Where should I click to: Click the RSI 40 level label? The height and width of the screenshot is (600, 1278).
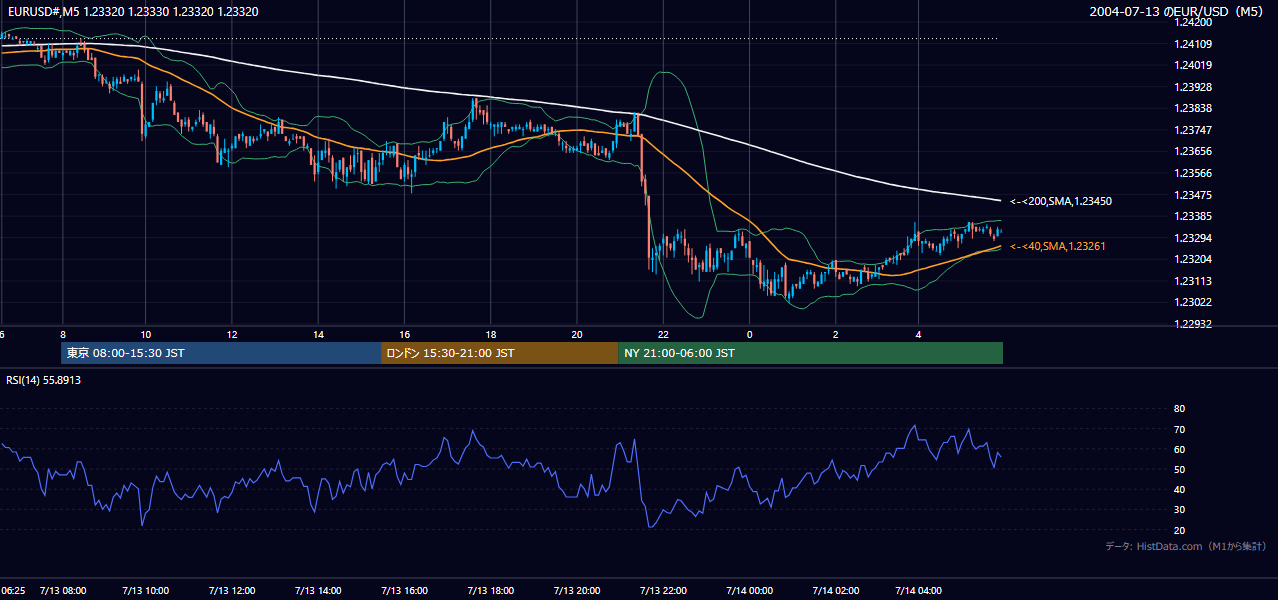(1179, 489)
